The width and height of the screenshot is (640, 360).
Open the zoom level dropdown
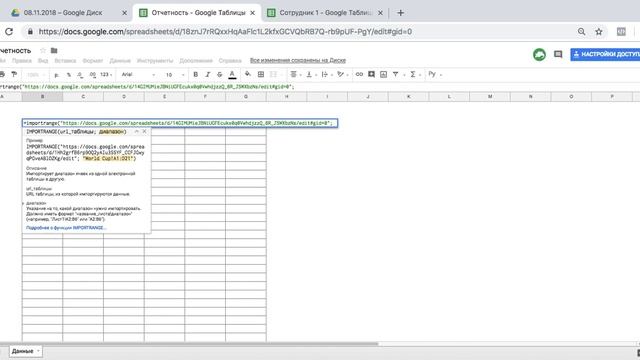point(36,75)
